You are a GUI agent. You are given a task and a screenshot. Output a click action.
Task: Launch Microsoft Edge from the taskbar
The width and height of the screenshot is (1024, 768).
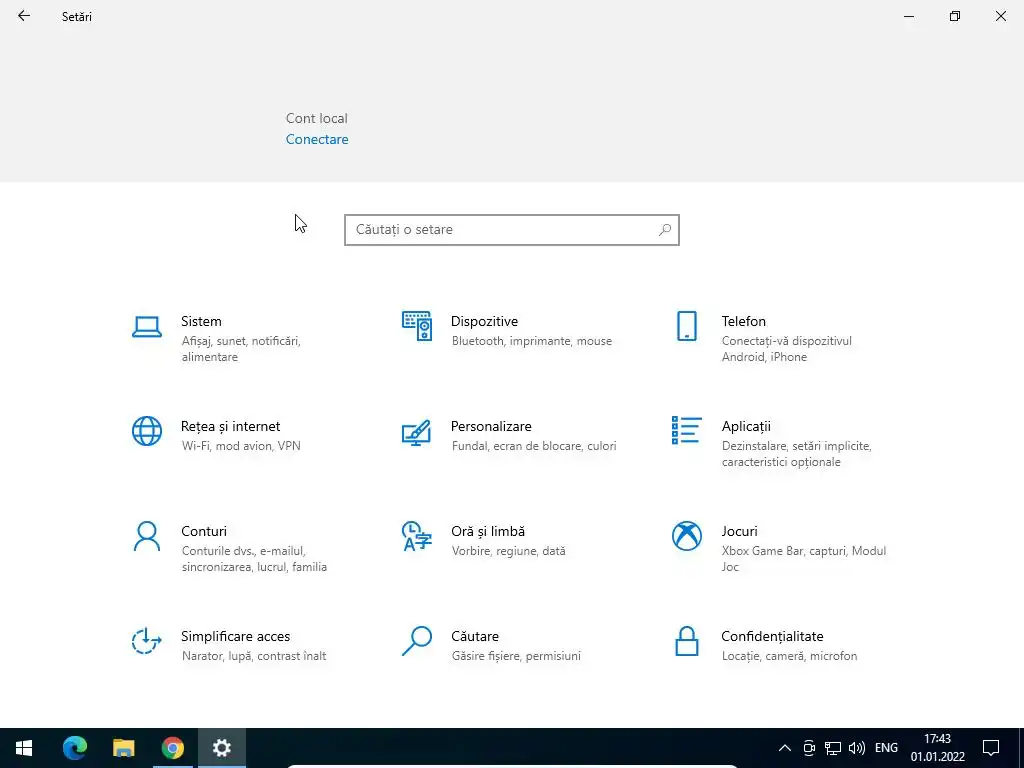tap(74, 748)
